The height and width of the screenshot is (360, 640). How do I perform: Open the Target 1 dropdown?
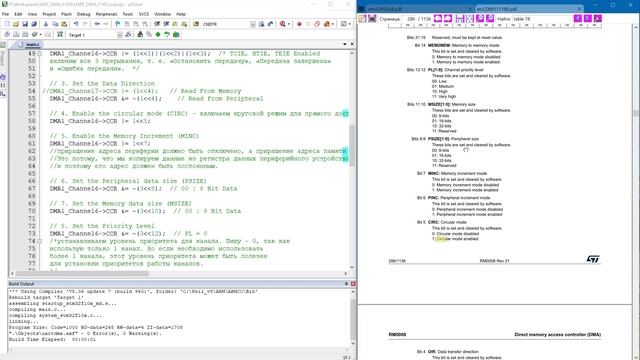(x=120, y=35)
